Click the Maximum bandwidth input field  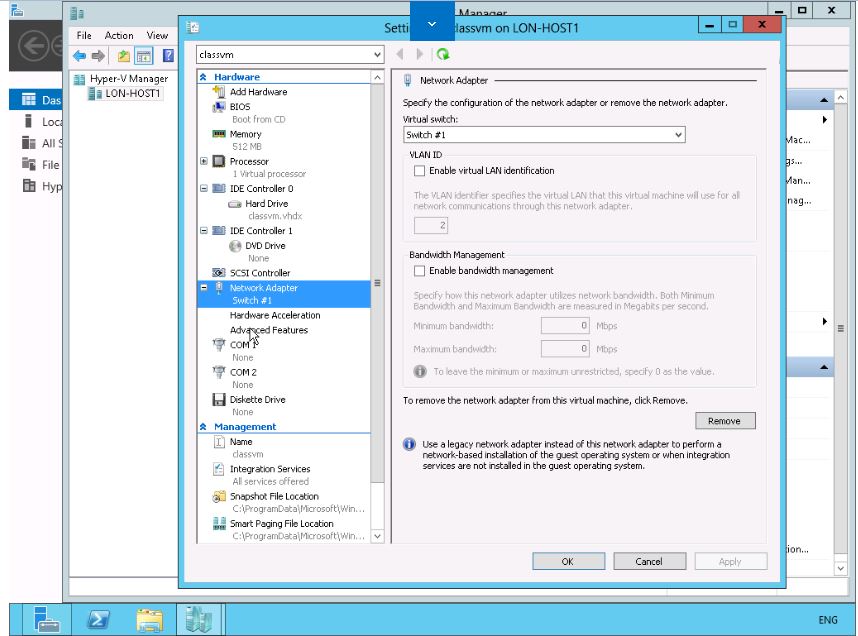565,349
